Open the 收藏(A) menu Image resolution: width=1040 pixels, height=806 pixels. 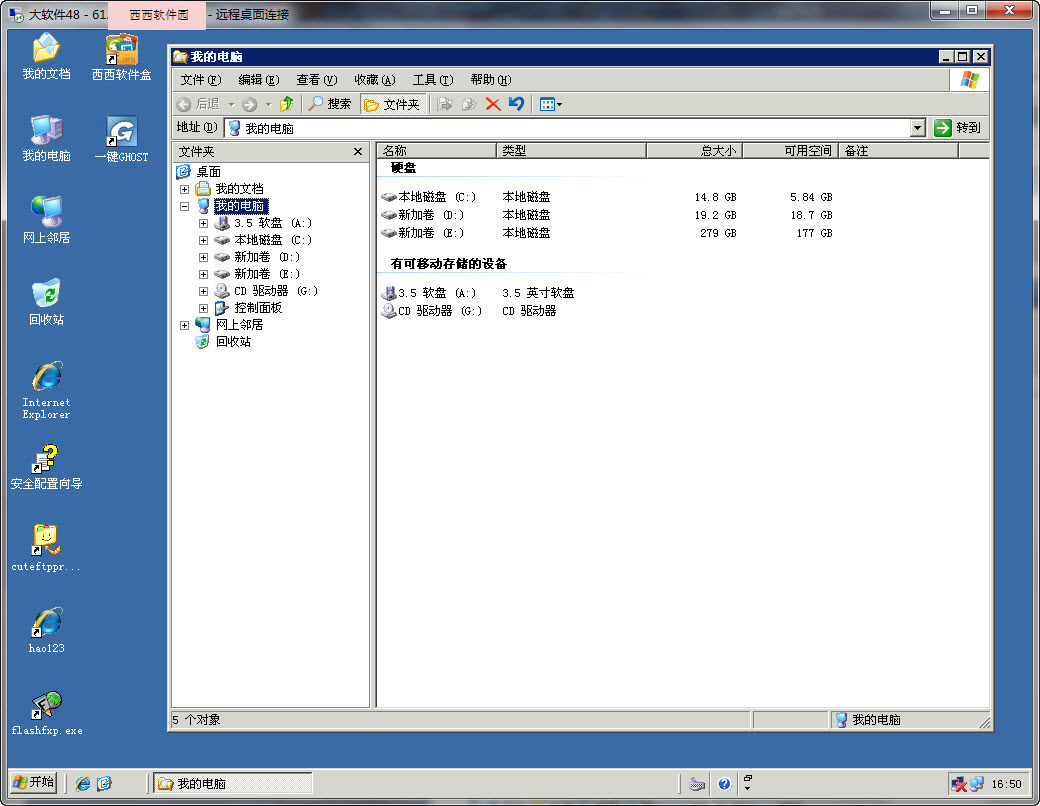375,80
